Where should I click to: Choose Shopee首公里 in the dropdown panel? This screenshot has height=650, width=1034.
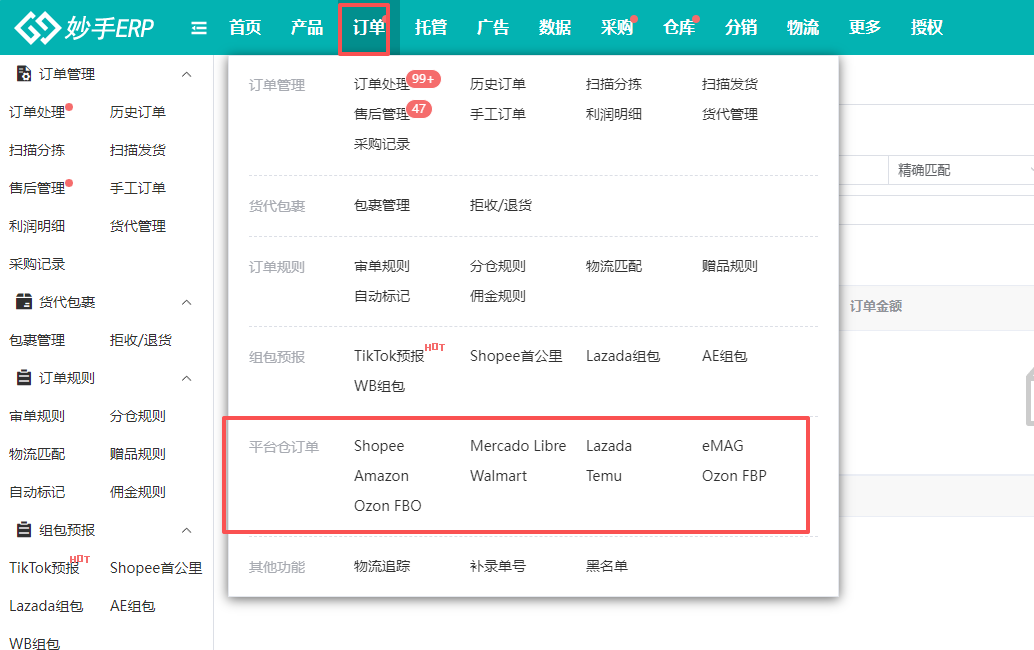point(516,356)
